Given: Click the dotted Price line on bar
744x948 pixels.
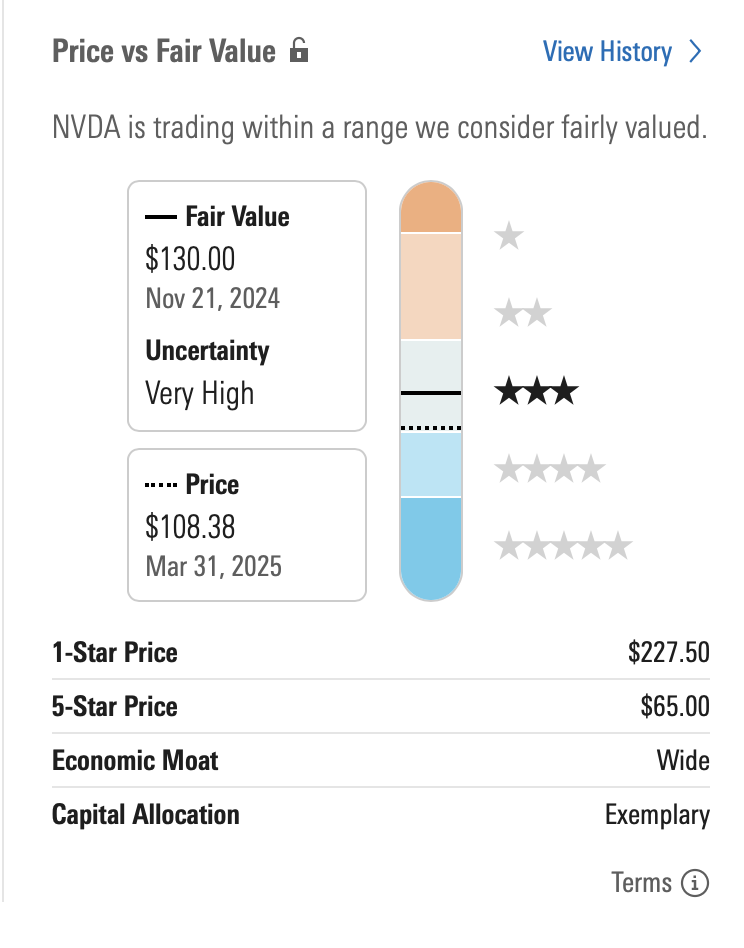Looking at the screenshot, I should (431, 427).
